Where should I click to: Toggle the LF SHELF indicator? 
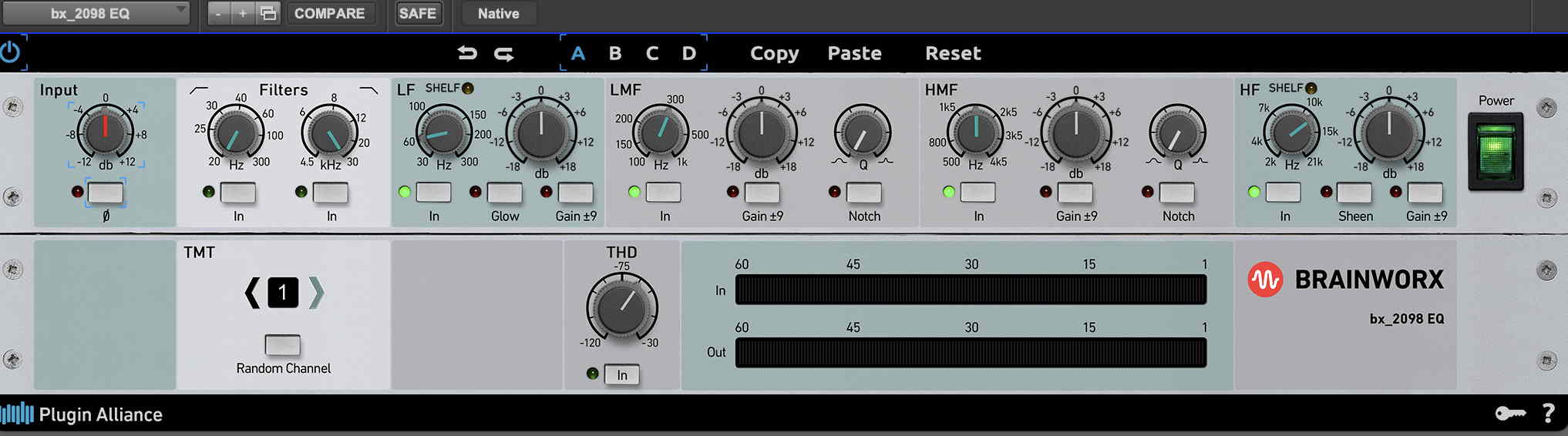click(x=468, y=89)
